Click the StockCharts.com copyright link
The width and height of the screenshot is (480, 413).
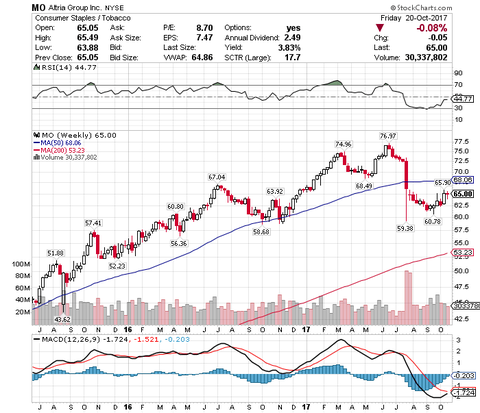click(421, 7)
